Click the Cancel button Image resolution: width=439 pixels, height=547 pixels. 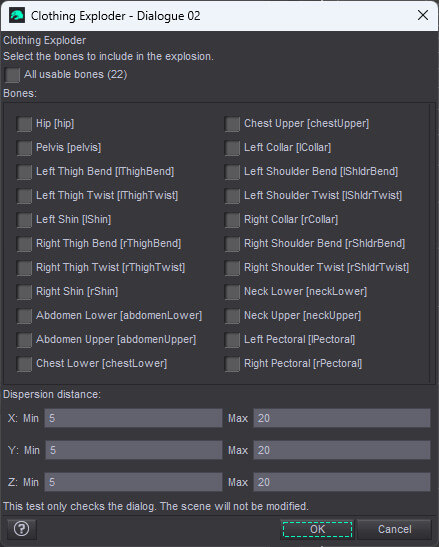394,529
